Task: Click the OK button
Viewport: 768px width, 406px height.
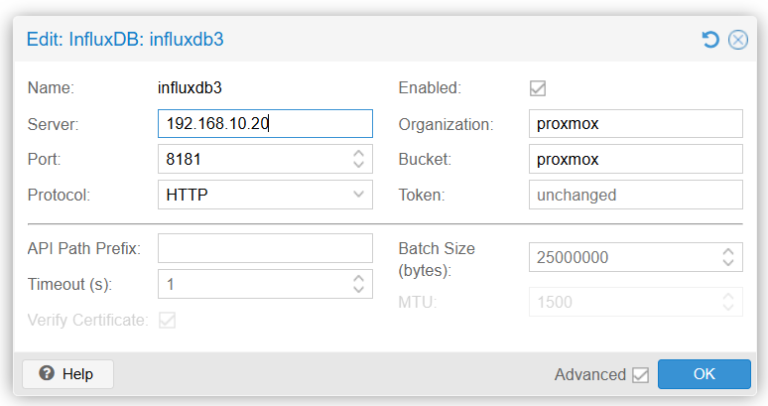Action: click(x=704, y=374)
